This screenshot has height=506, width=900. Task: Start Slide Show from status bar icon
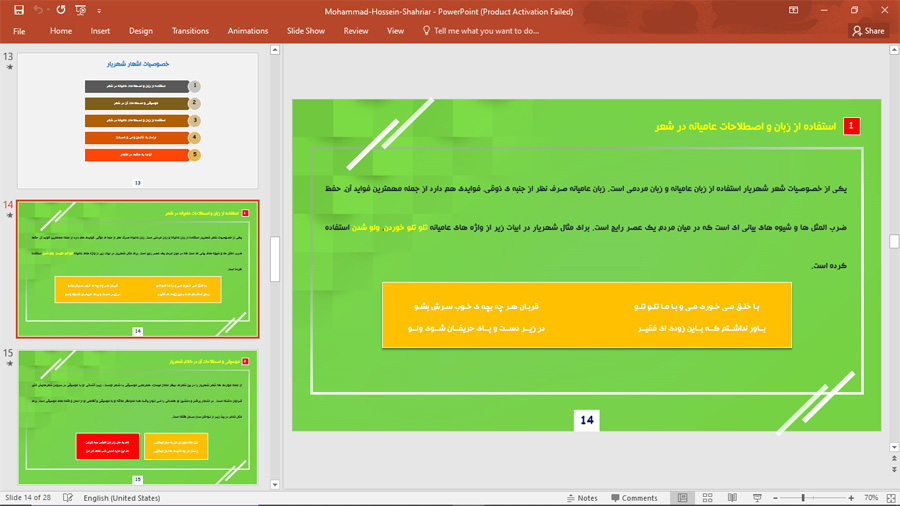click(x=757, y=498)
